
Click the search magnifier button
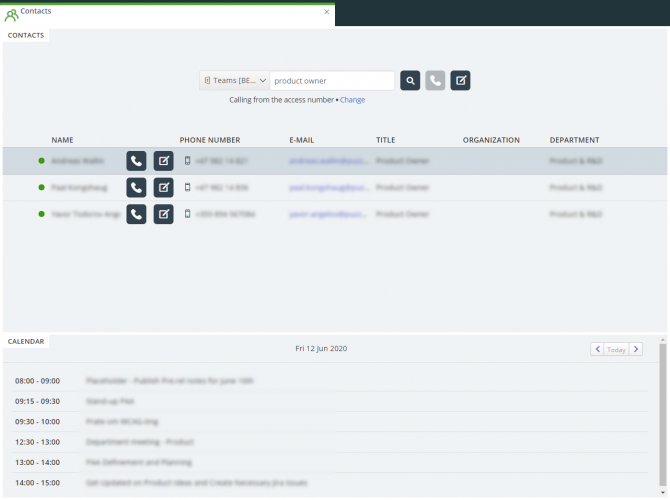coord(410,81)
